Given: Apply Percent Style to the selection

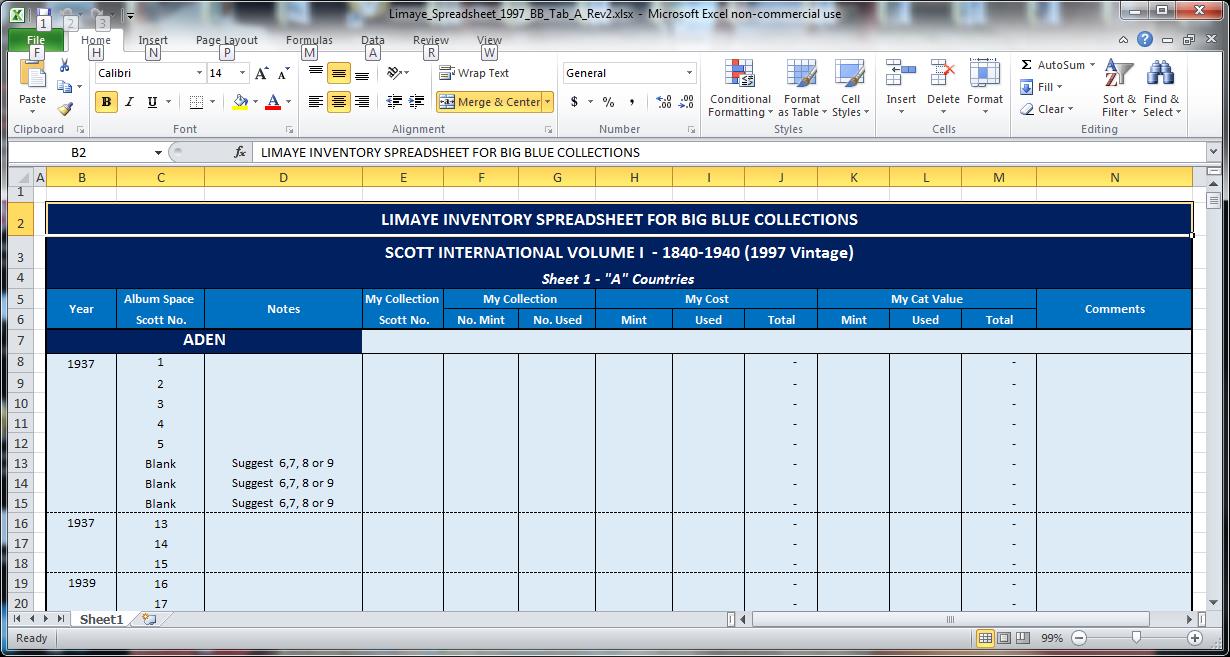Looking at the screenshot, I should pyautogui.click(x=606, y=103).
